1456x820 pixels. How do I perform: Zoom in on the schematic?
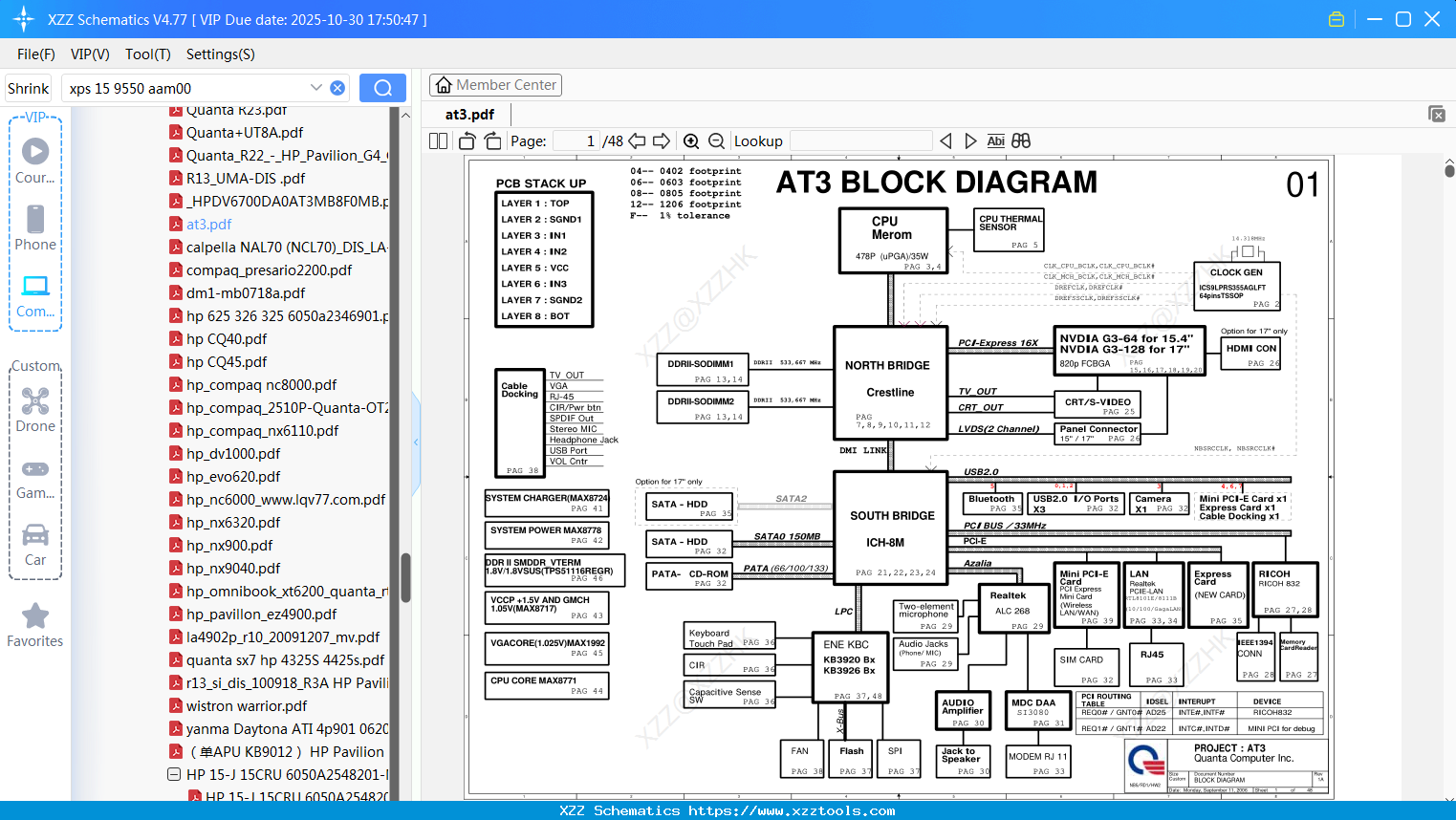click(691, 140)
